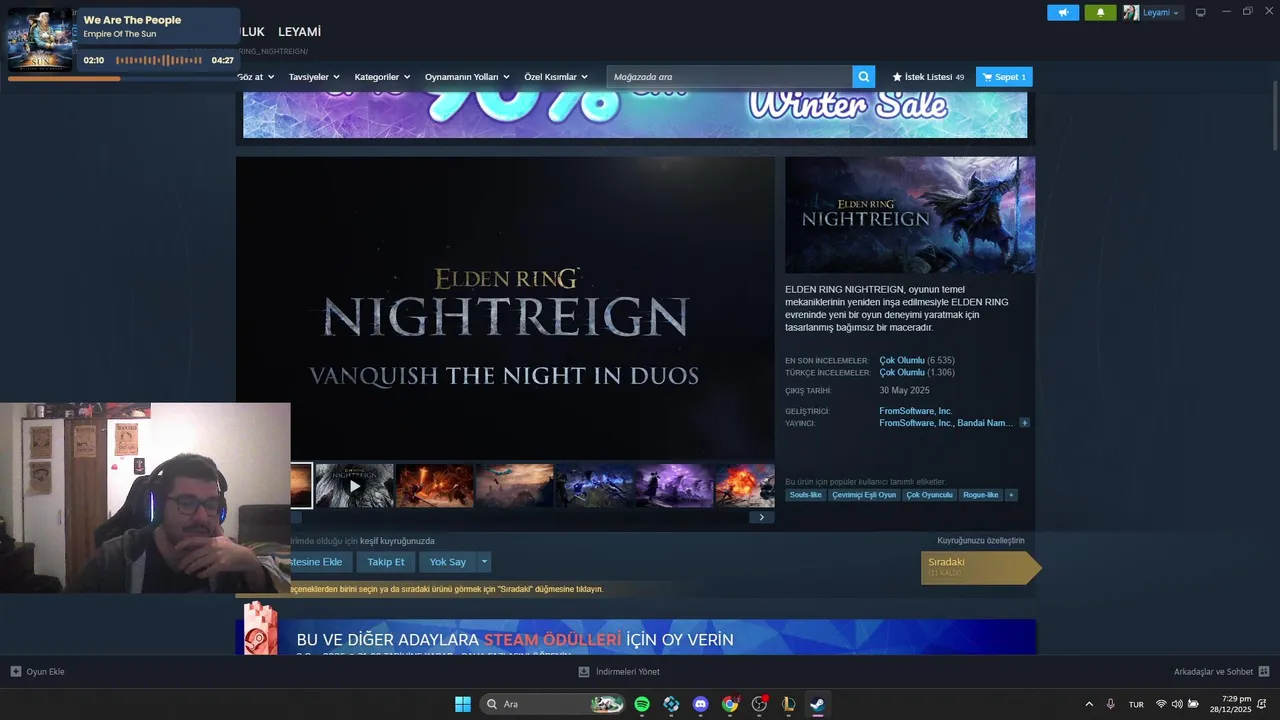Add a tag with the plus button
Viewport: 1280px width, 720px height.
1011,495
